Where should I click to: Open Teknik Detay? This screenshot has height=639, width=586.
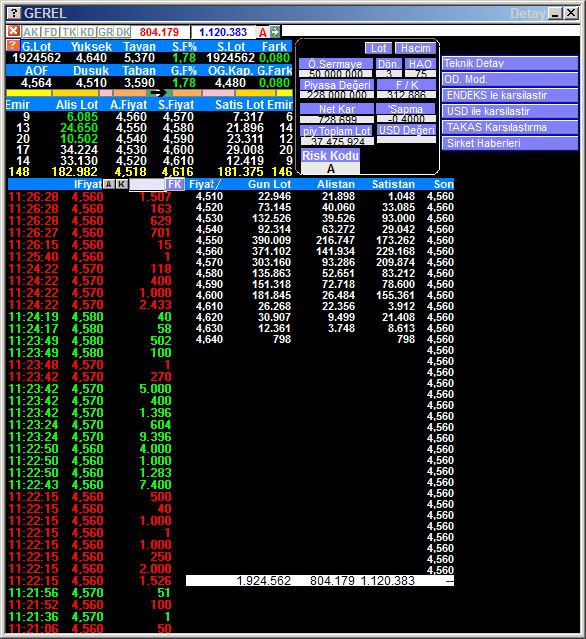[x=510, y=63]
